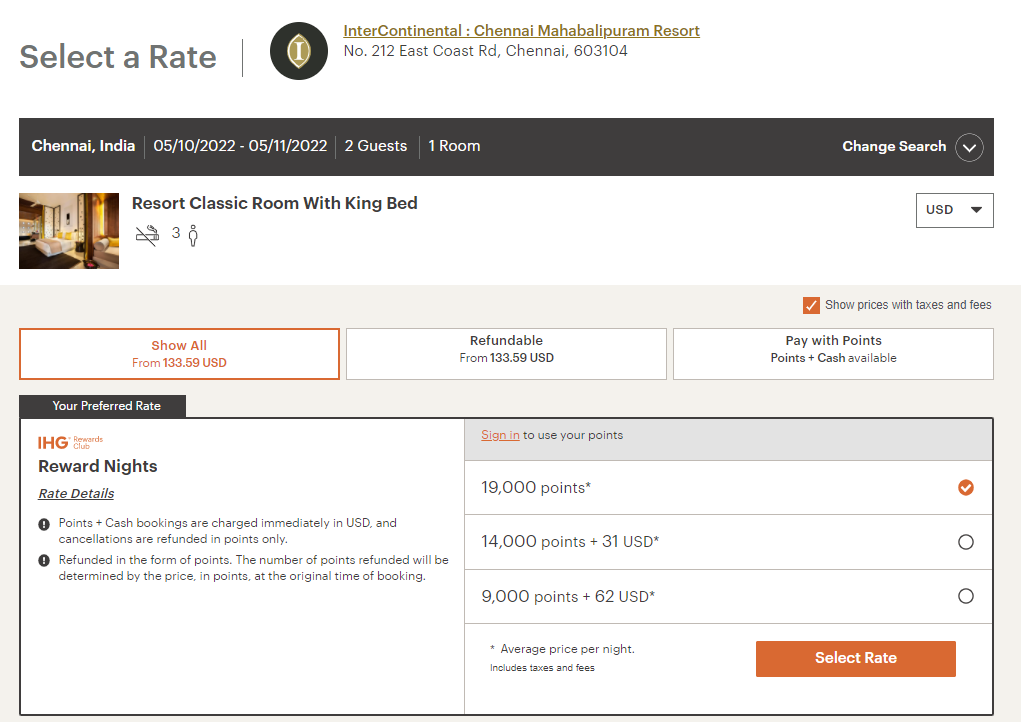Click the 05/10/2022 - 05/11/2022 dates
Screen dimensions: 1021x722
click(240, 146)
